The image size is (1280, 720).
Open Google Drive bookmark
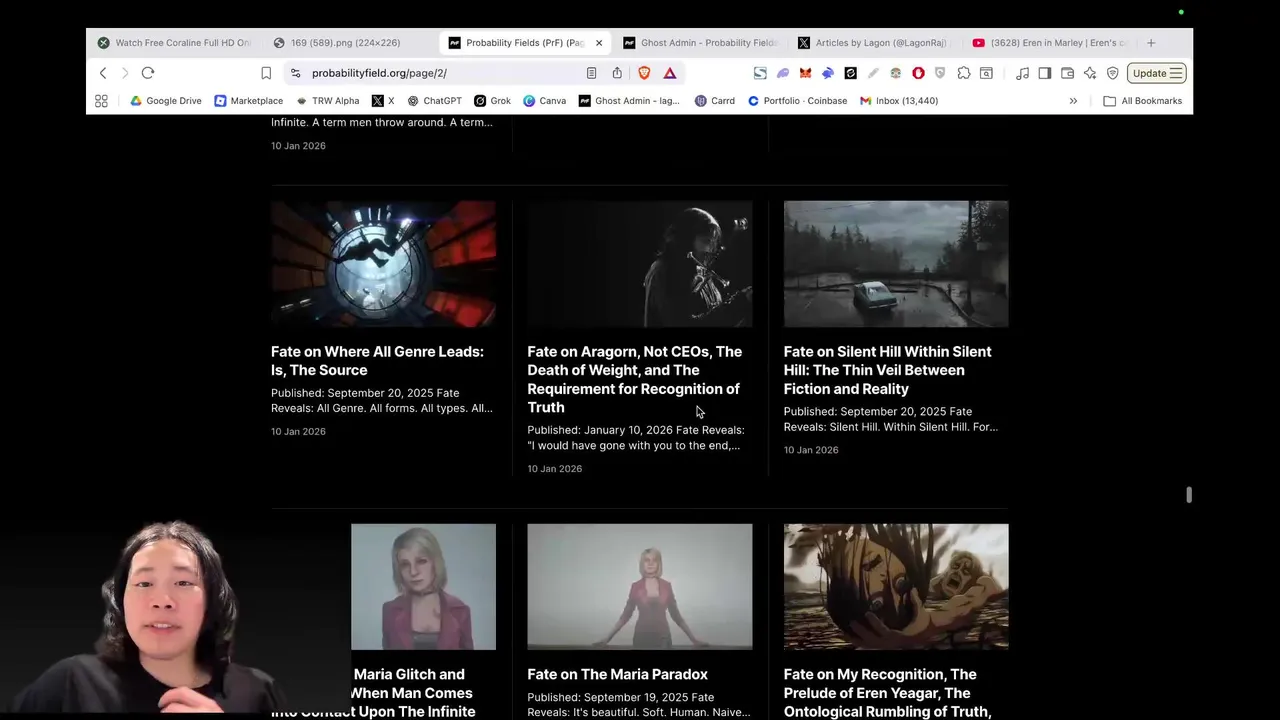click(165, 101)
